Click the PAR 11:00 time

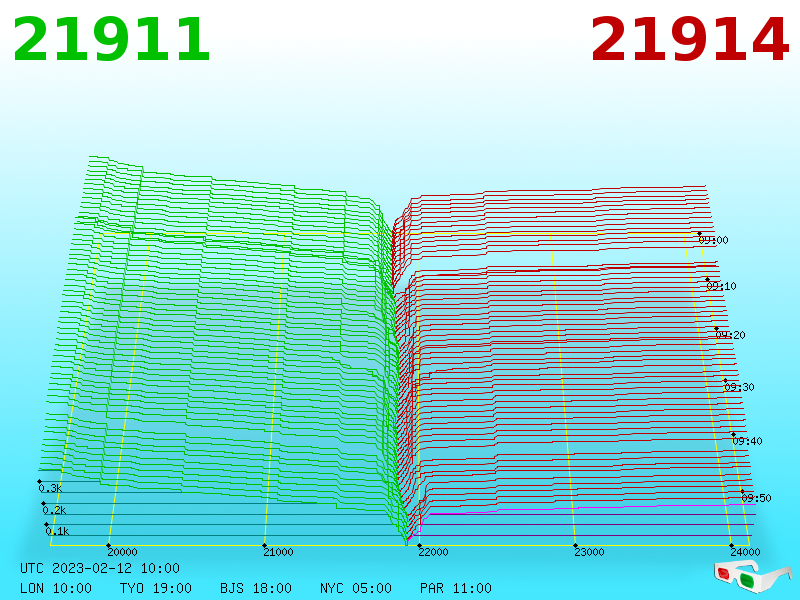click(x=456, y=588)
